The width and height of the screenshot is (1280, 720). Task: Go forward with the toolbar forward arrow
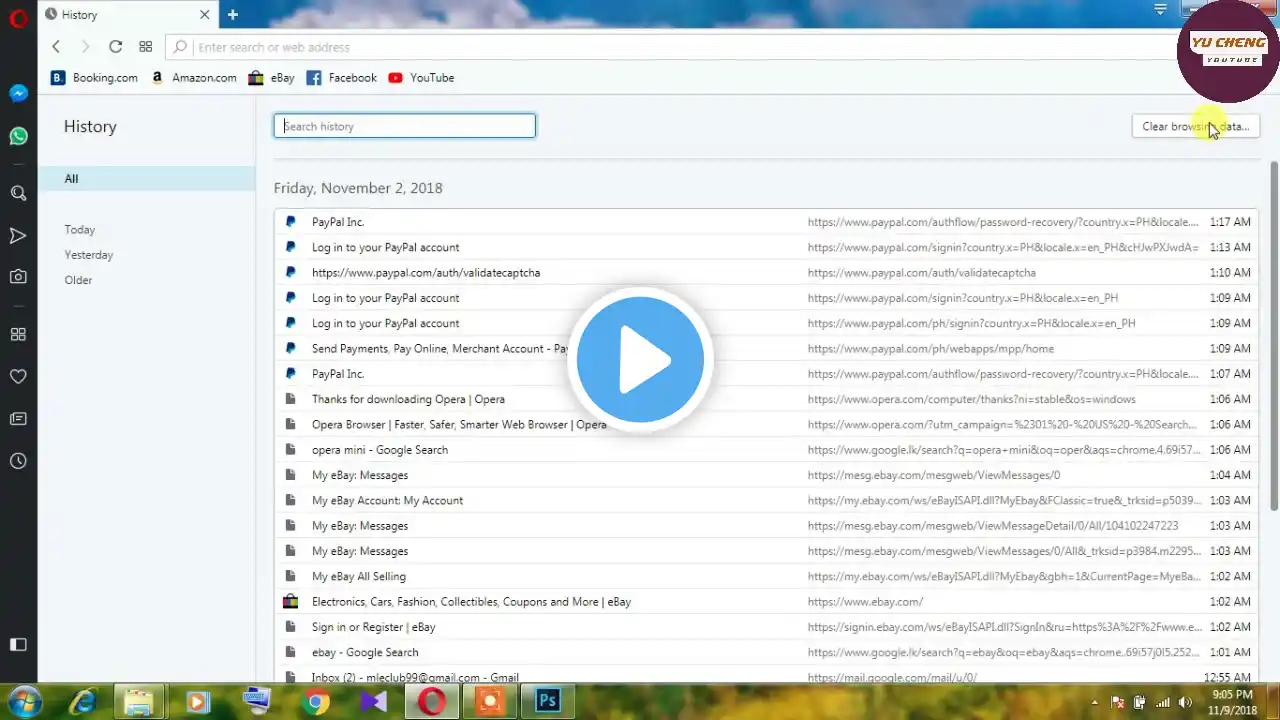(x=85, y=47)
